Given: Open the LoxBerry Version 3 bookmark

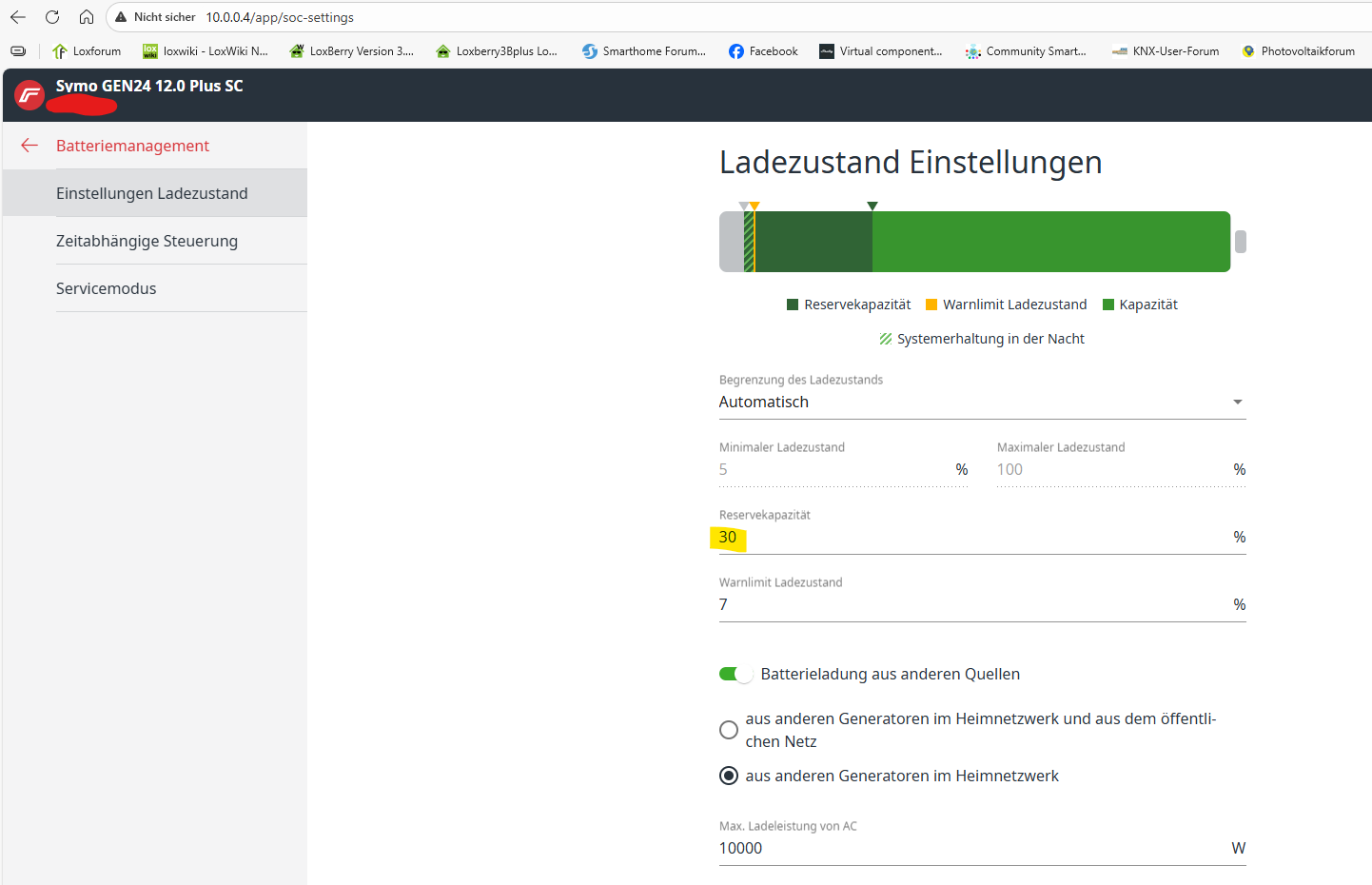Looking at the screenshot, I should (x=352, y=51).
